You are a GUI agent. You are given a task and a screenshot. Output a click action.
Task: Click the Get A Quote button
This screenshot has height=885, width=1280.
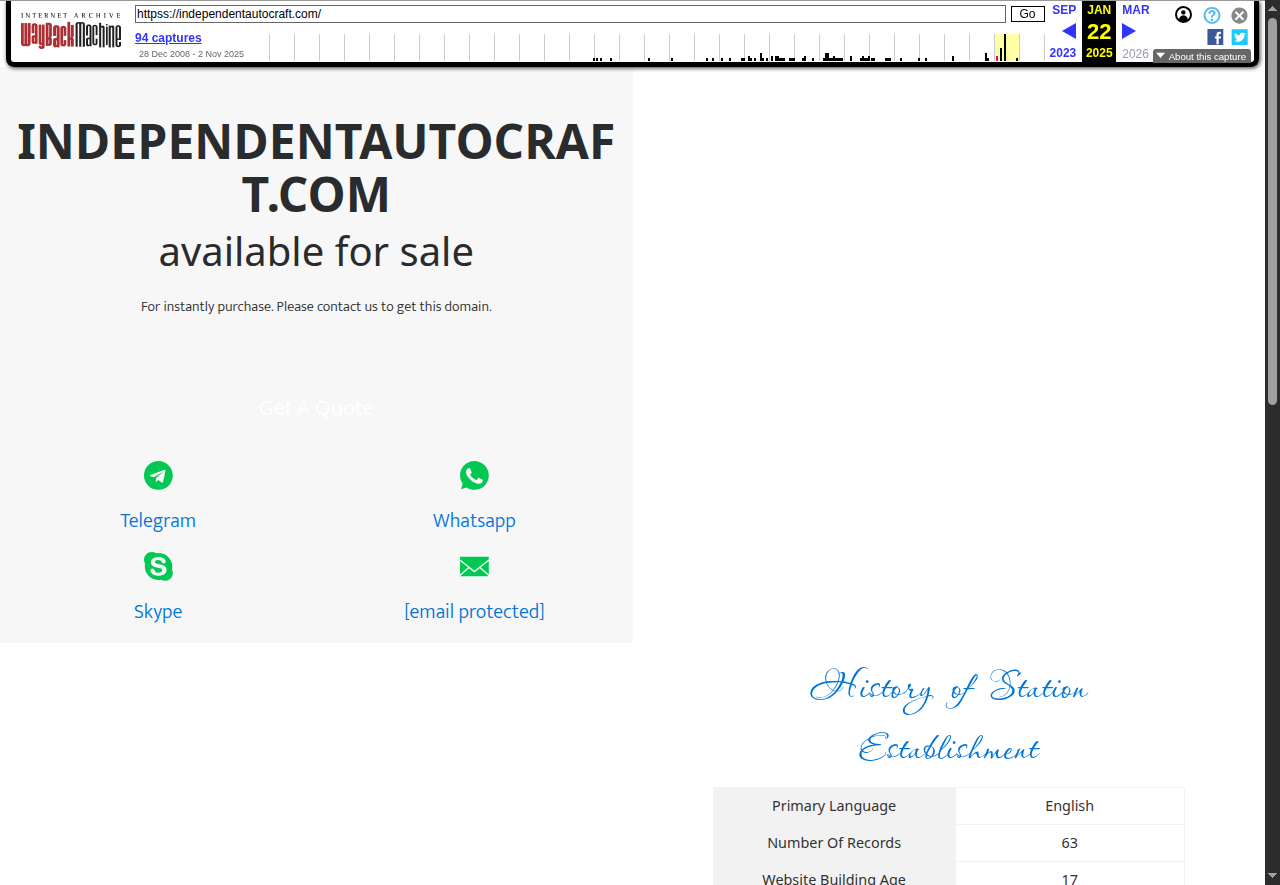[316, 408]
